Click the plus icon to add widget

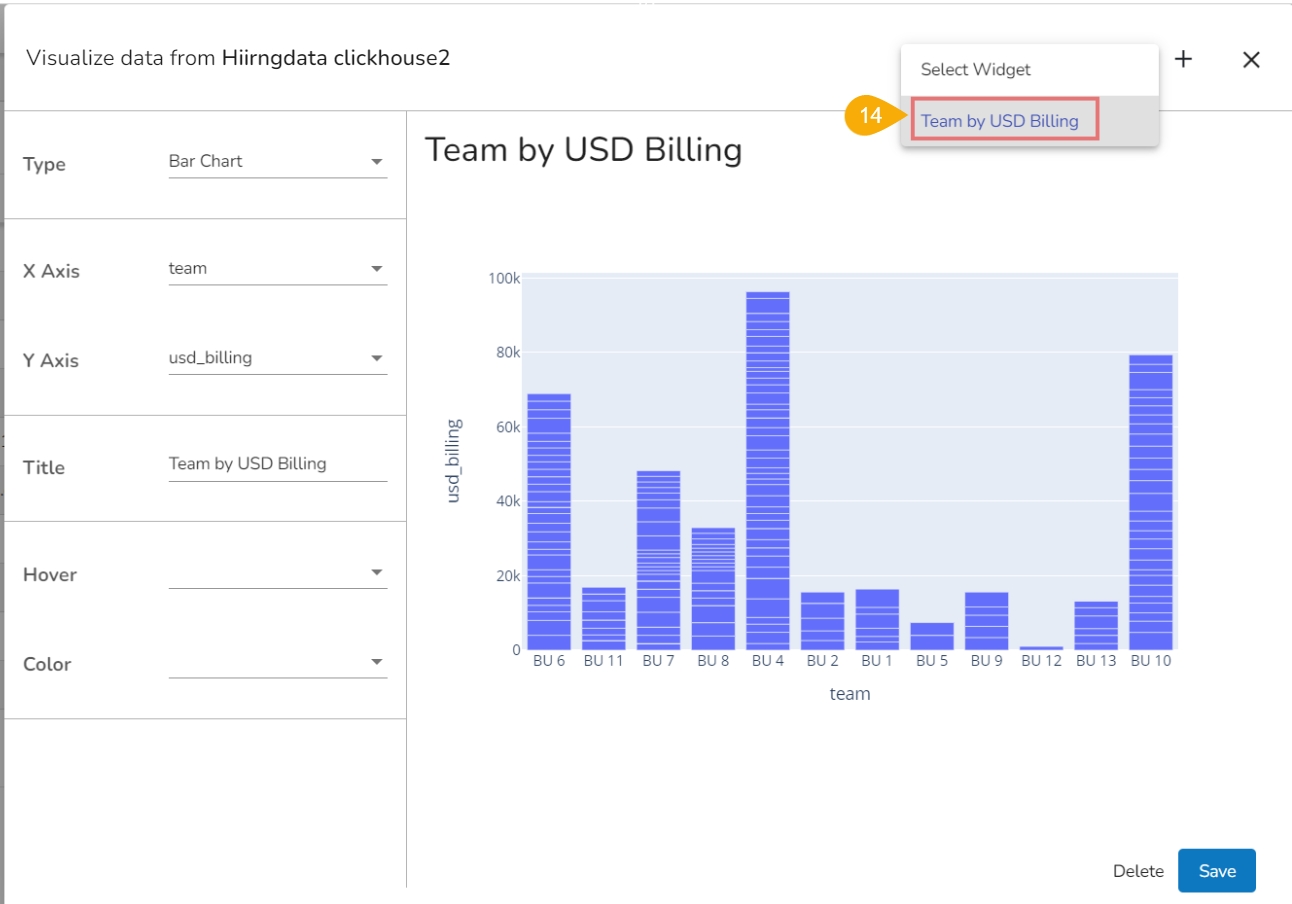pos(1183,59)
